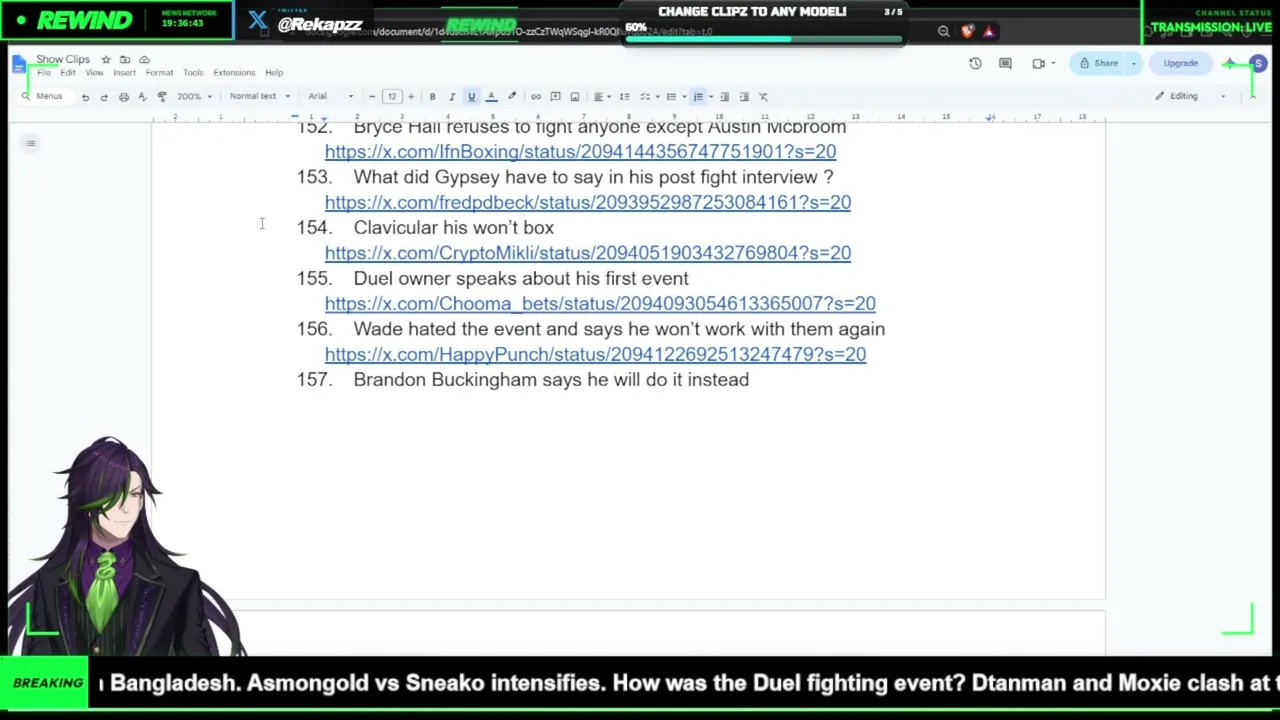
Task: Print the document with the printer icon
Action: pos(123,97)
